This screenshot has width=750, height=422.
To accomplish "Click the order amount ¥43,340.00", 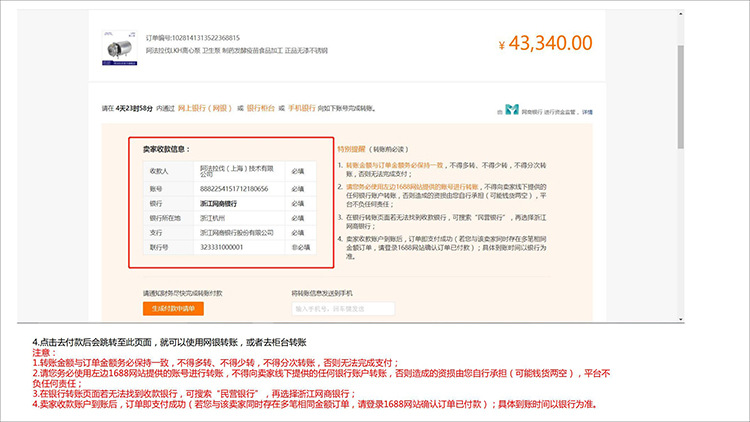I will point(545,43).
